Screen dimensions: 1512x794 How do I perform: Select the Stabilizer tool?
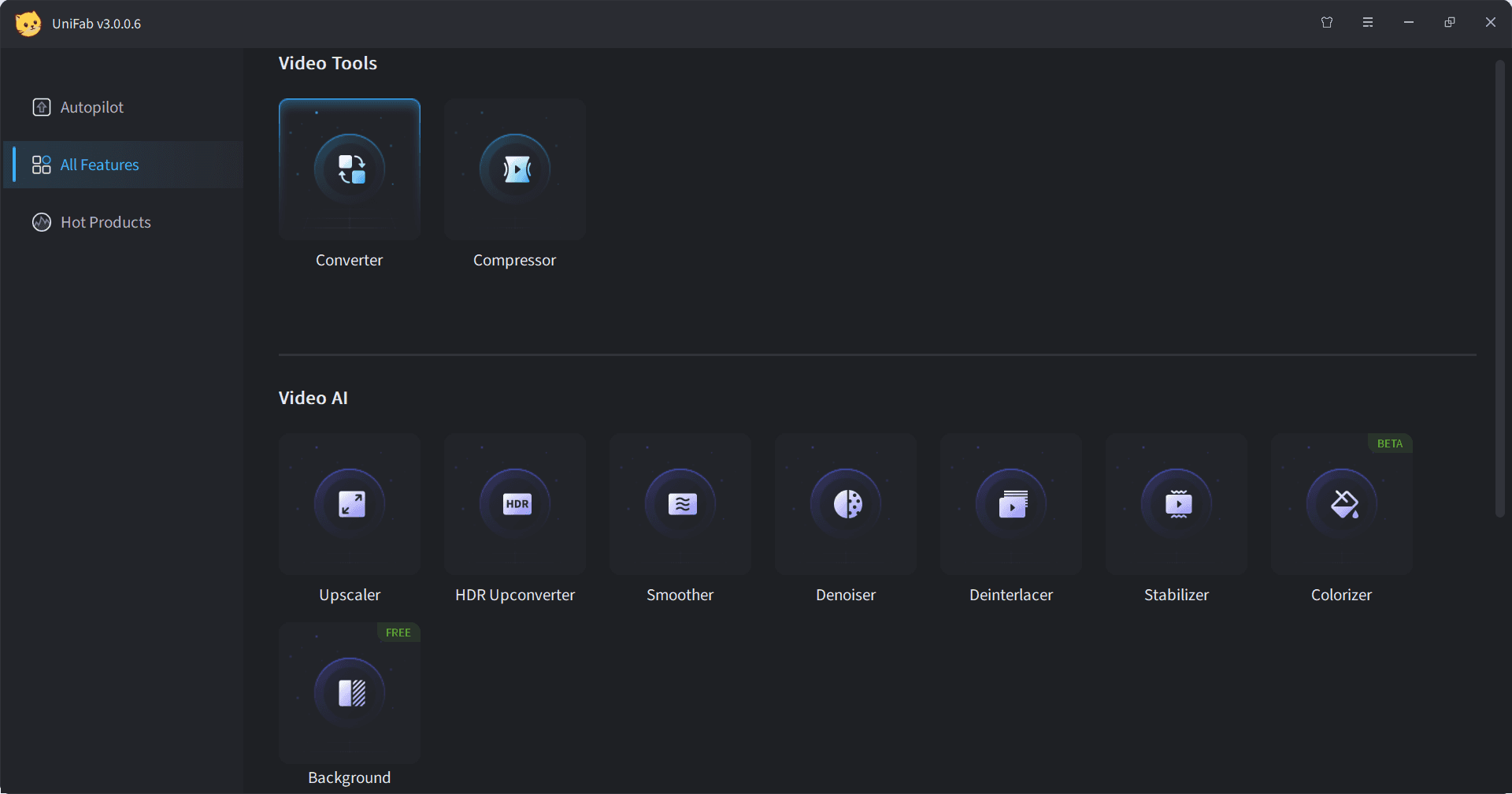click(1177, 504)
